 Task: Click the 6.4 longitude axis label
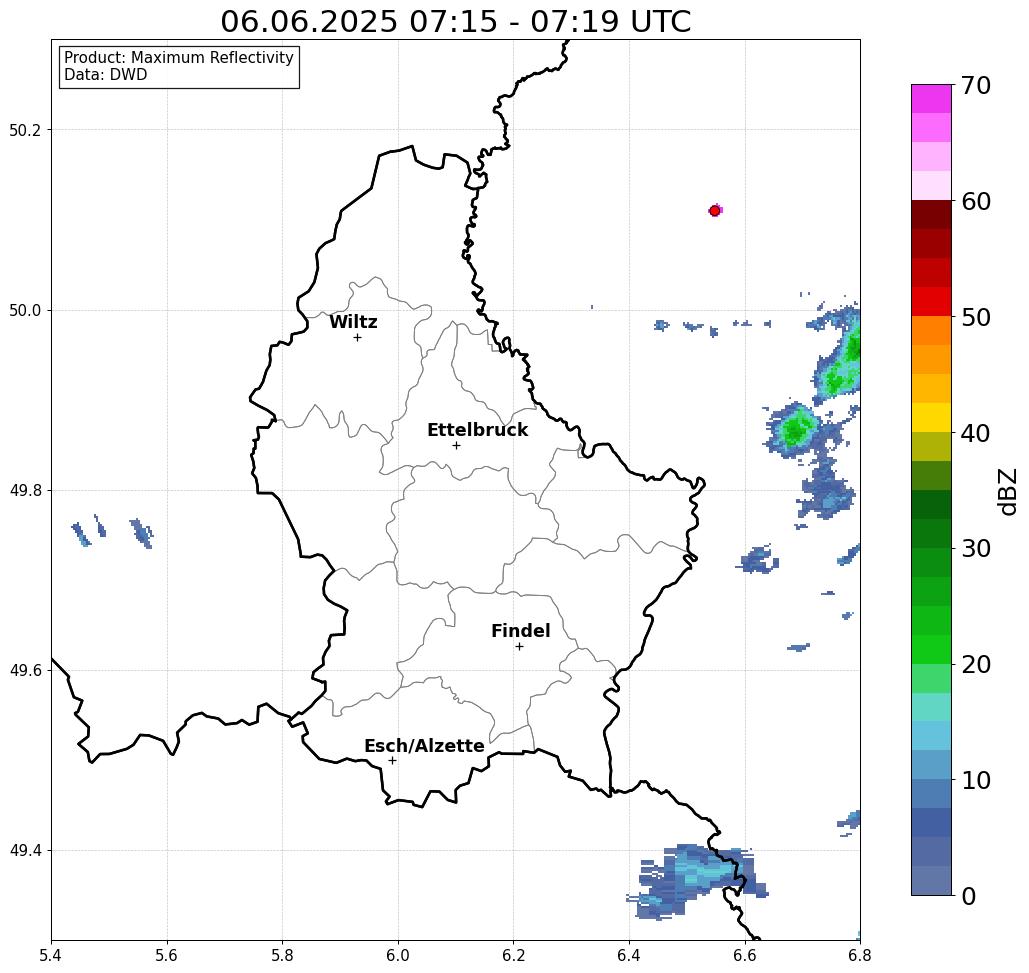tap(629, 955)
